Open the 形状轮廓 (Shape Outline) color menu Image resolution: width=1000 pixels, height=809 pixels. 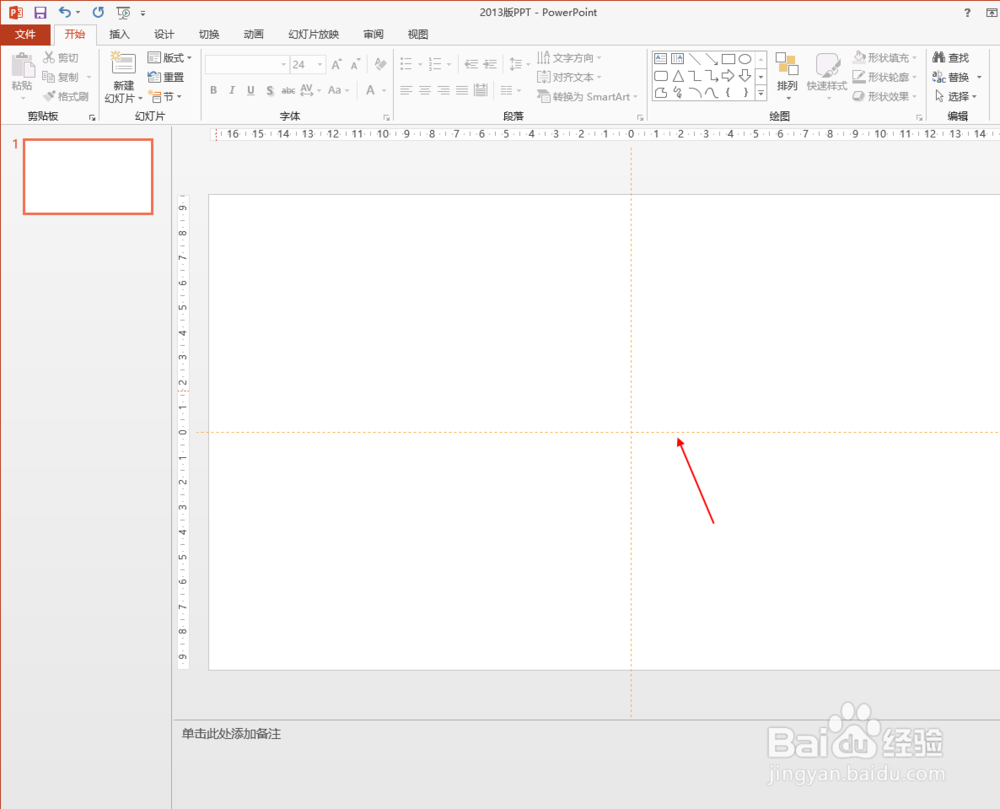click(x=885, y=77)
